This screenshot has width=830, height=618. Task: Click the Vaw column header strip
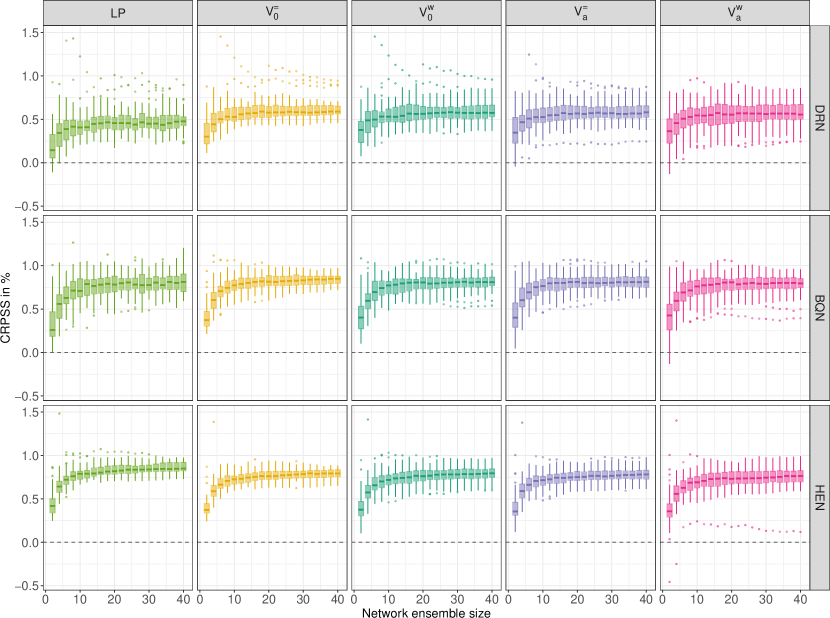735,12
